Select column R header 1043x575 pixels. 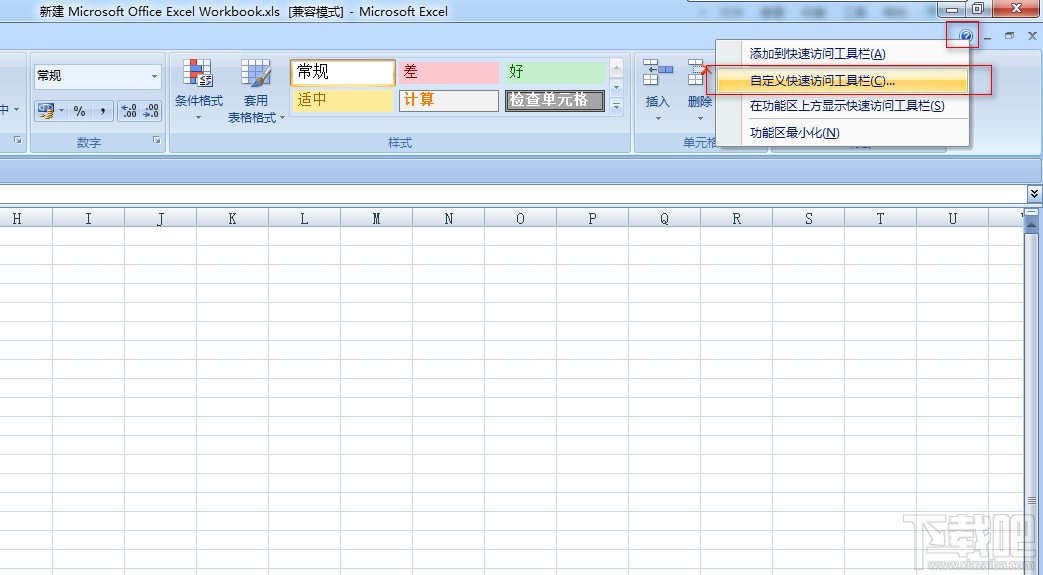736,218
